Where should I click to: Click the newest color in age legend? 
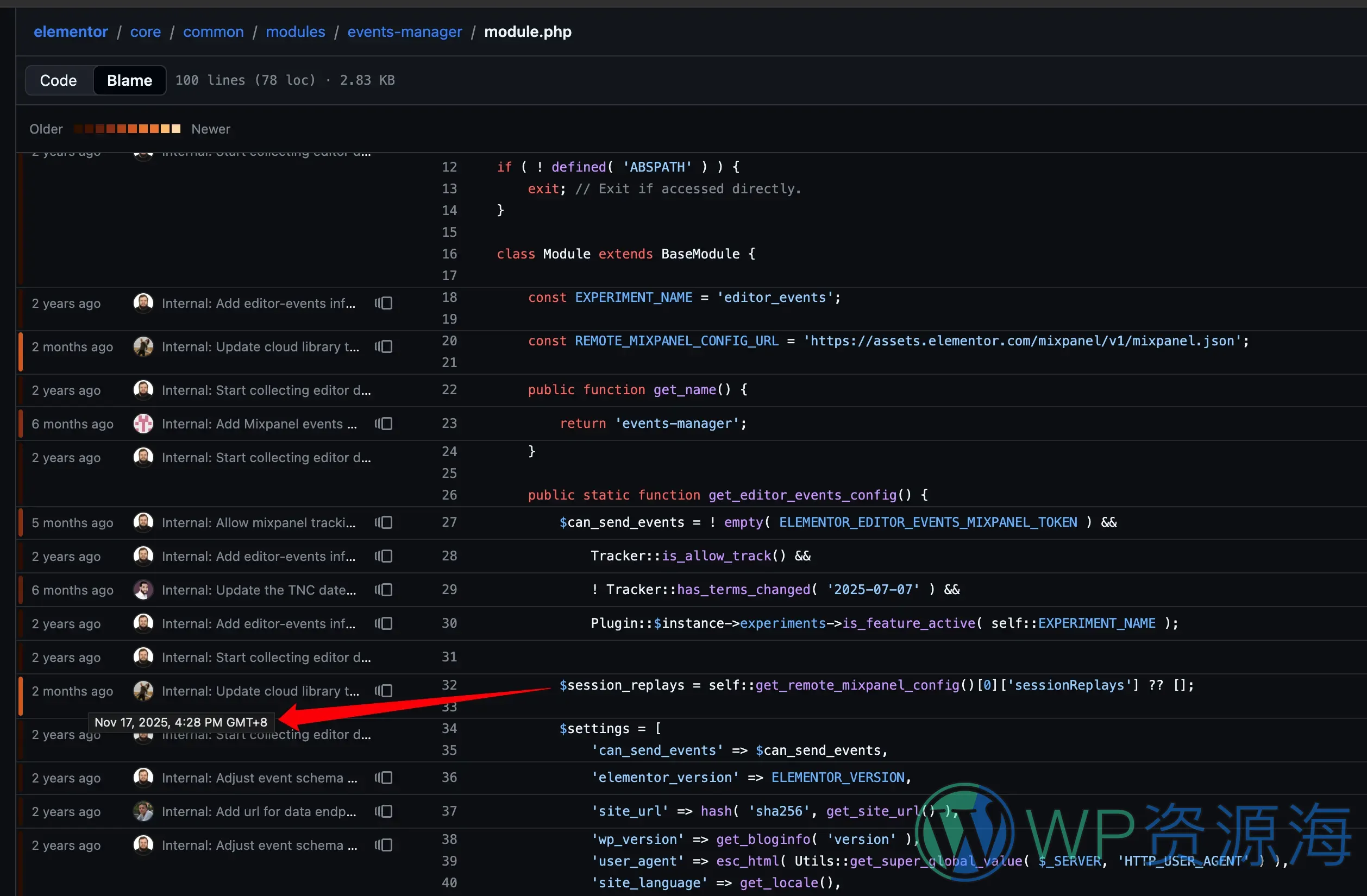177,129
